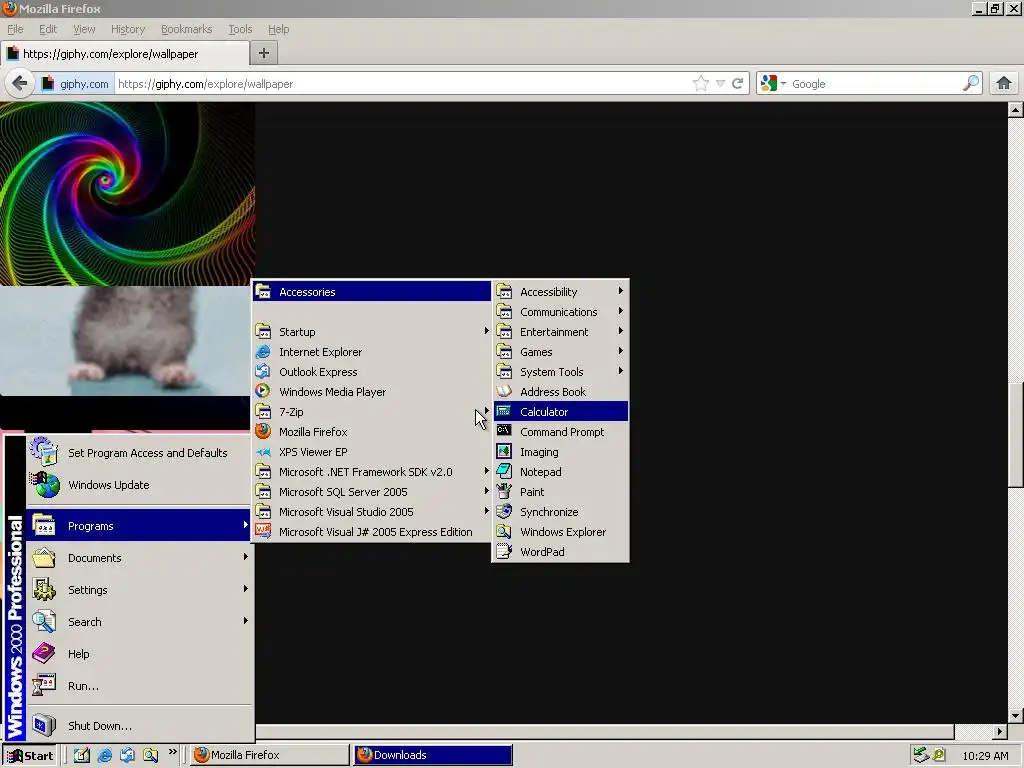Expand the Games submenu
The height and width of the screenshot is (768, 1024).
pos(620,351)
